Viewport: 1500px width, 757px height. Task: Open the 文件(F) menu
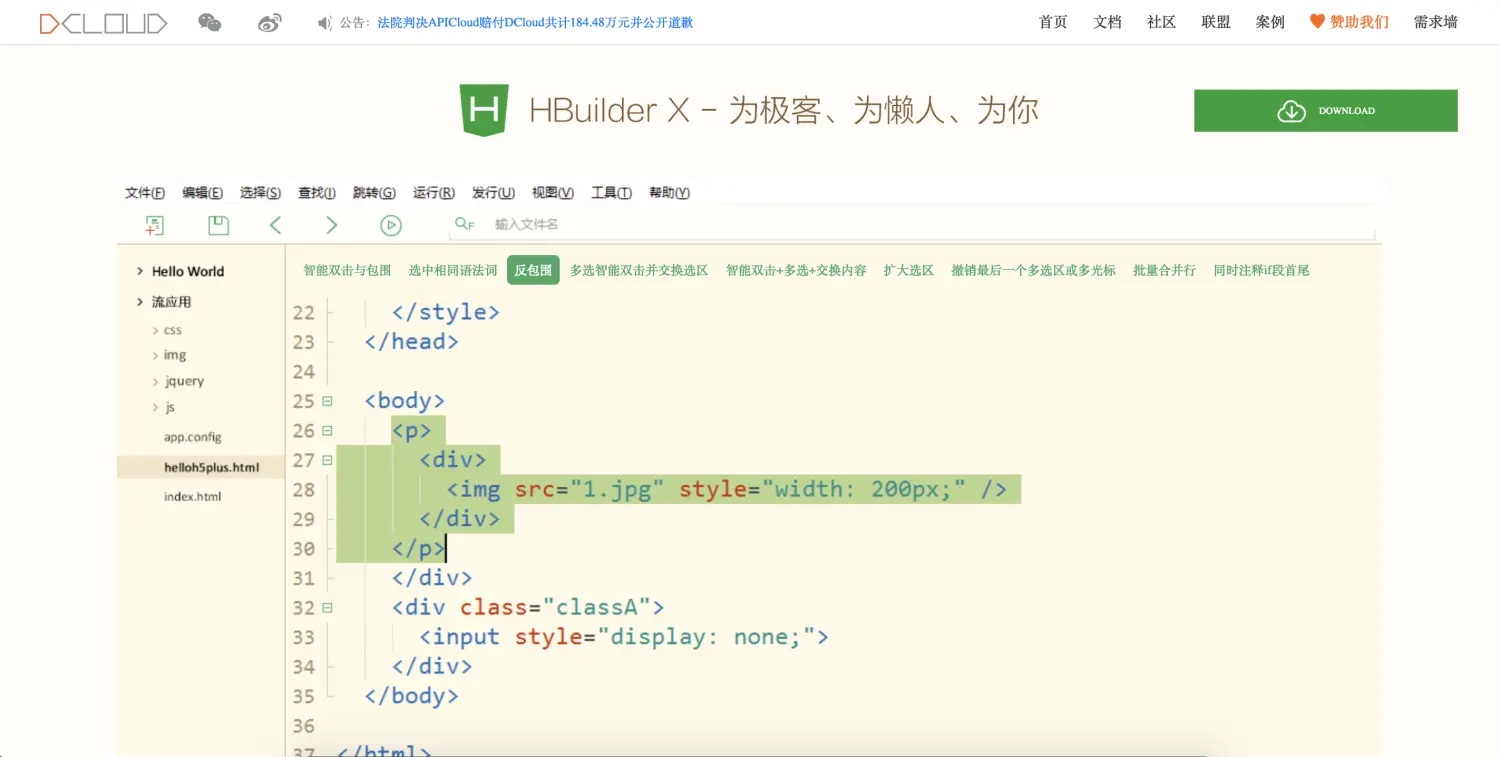click(145, 193)
